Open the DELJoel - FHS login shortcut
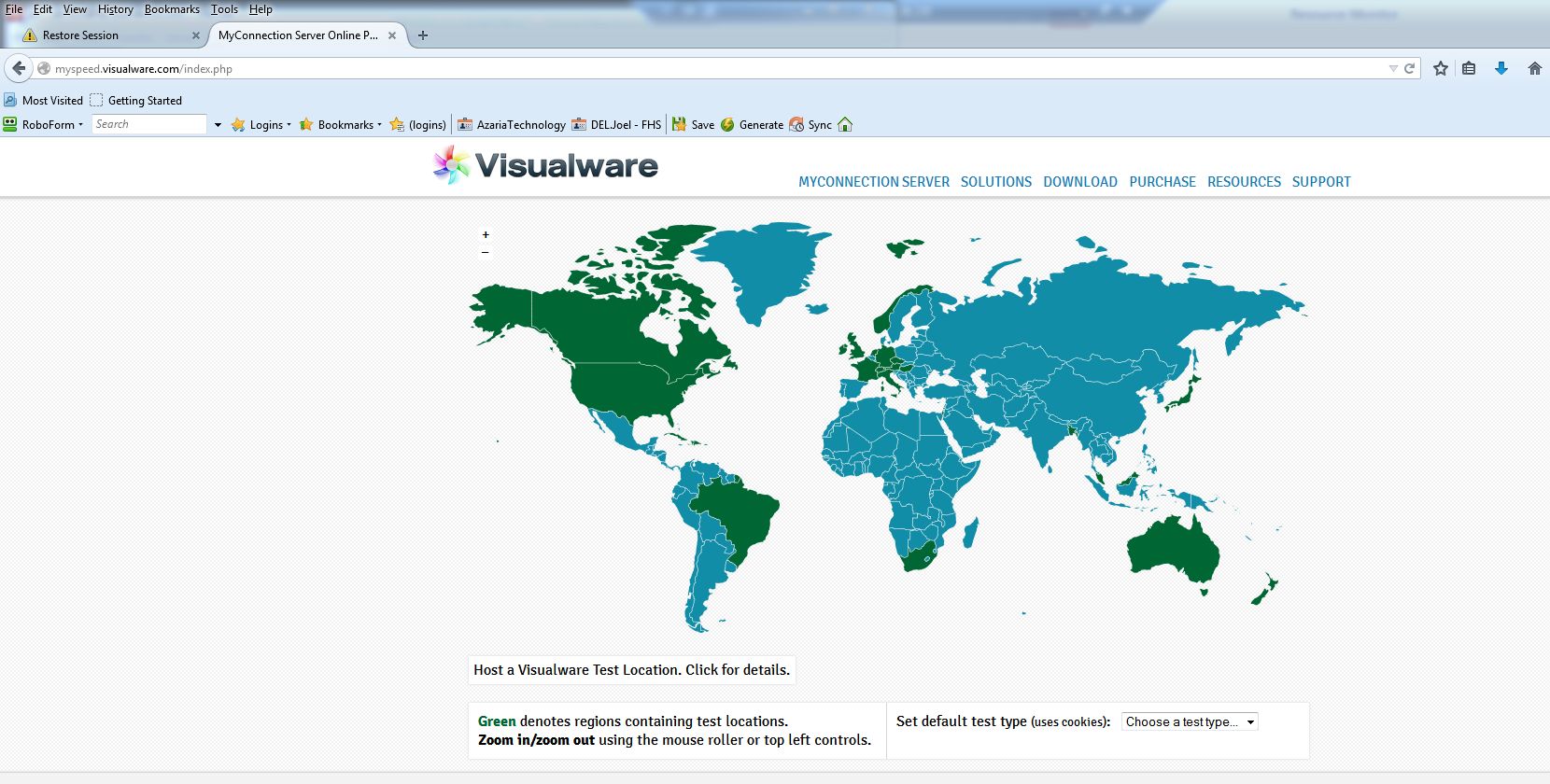 616,124
